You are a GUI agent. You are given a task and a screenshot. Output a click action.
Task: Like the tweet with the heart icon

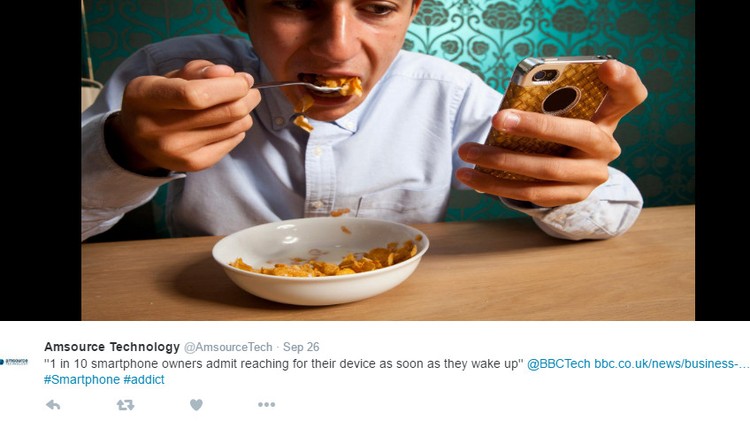196,405
